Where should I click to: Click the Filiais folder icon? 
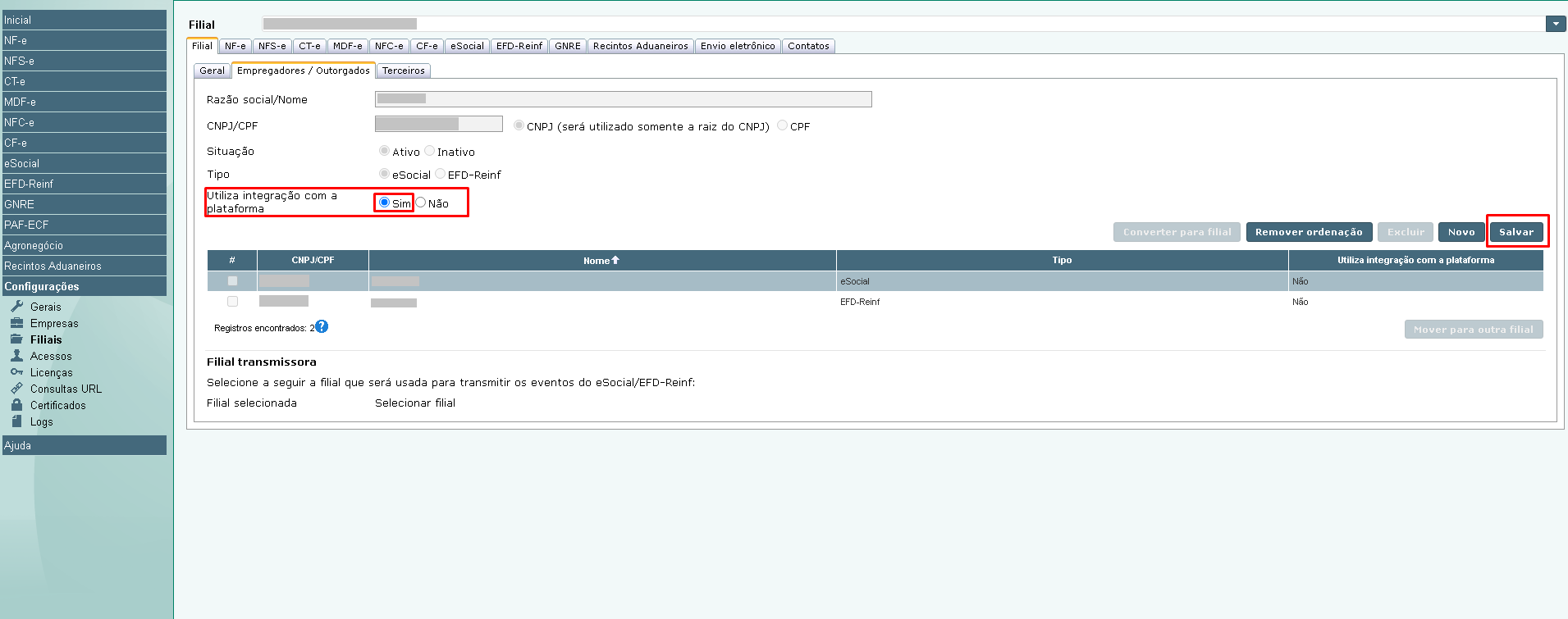[x=16, y=339]
